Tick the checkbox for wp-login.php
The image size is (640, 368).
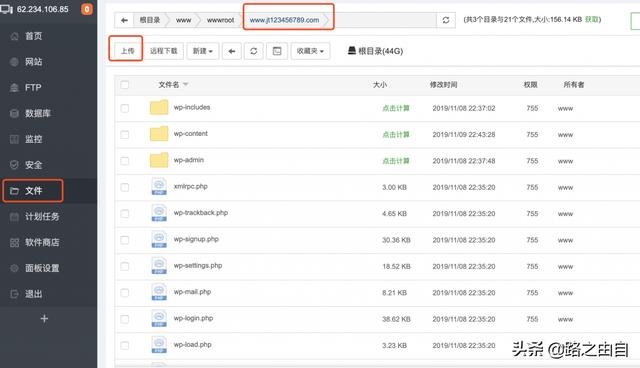click(124, 319)
